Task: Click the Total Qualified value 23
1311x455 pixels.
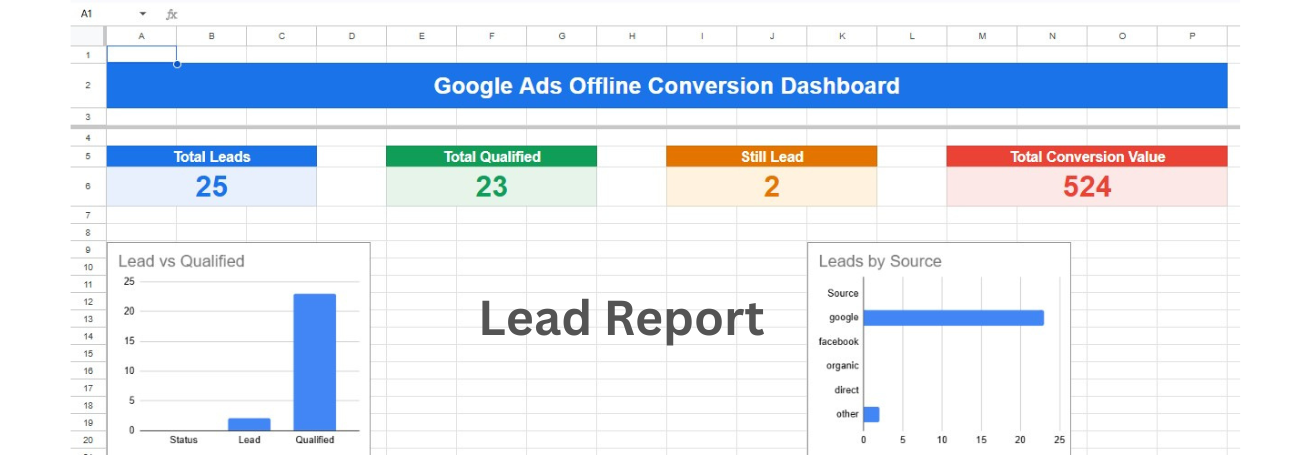Action: point(492,187)
